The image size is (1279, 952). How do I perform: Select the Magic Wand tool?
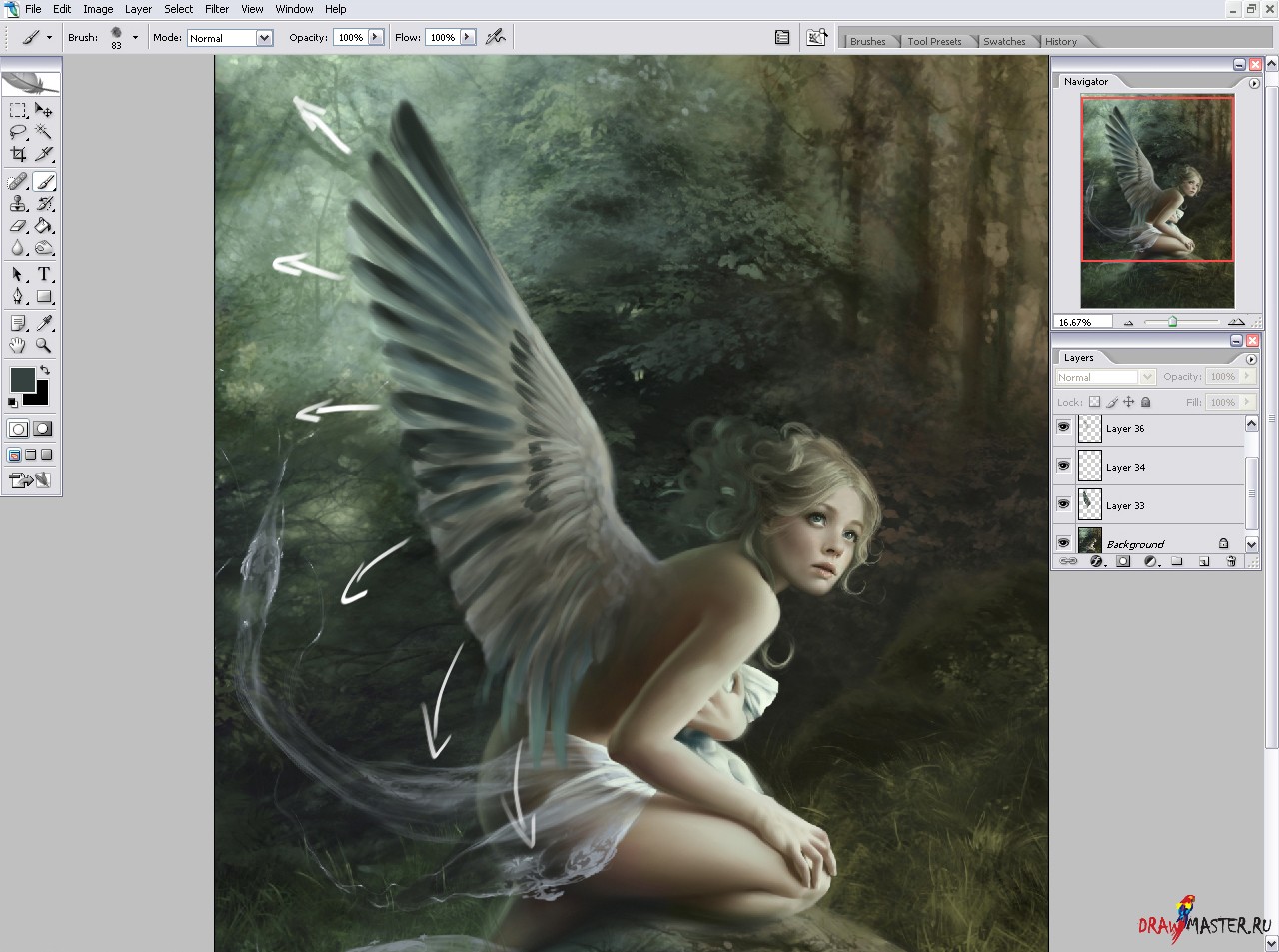point(44,132)
